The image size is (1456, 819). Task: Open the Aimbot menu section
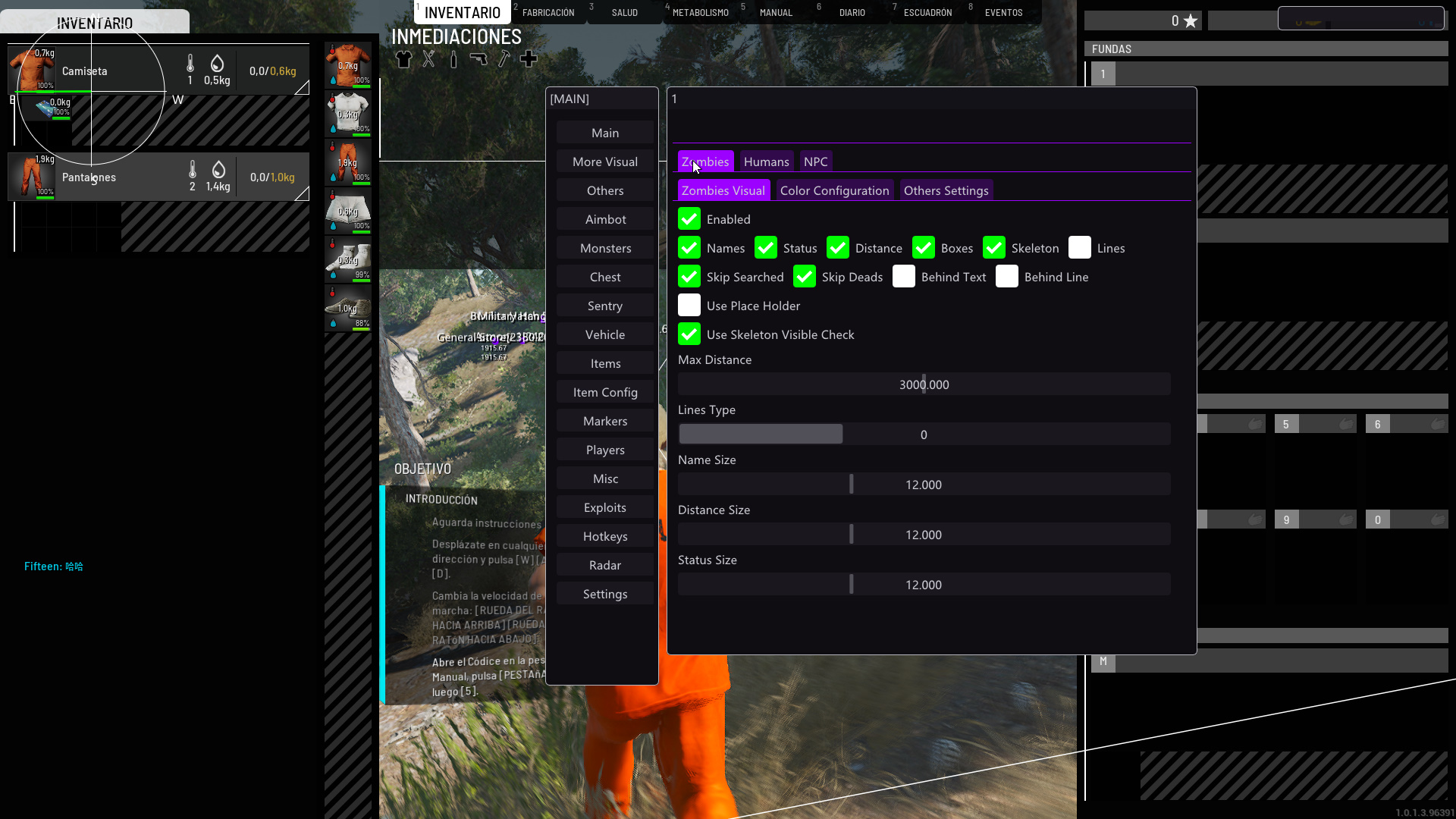click(x=605, y=219)
